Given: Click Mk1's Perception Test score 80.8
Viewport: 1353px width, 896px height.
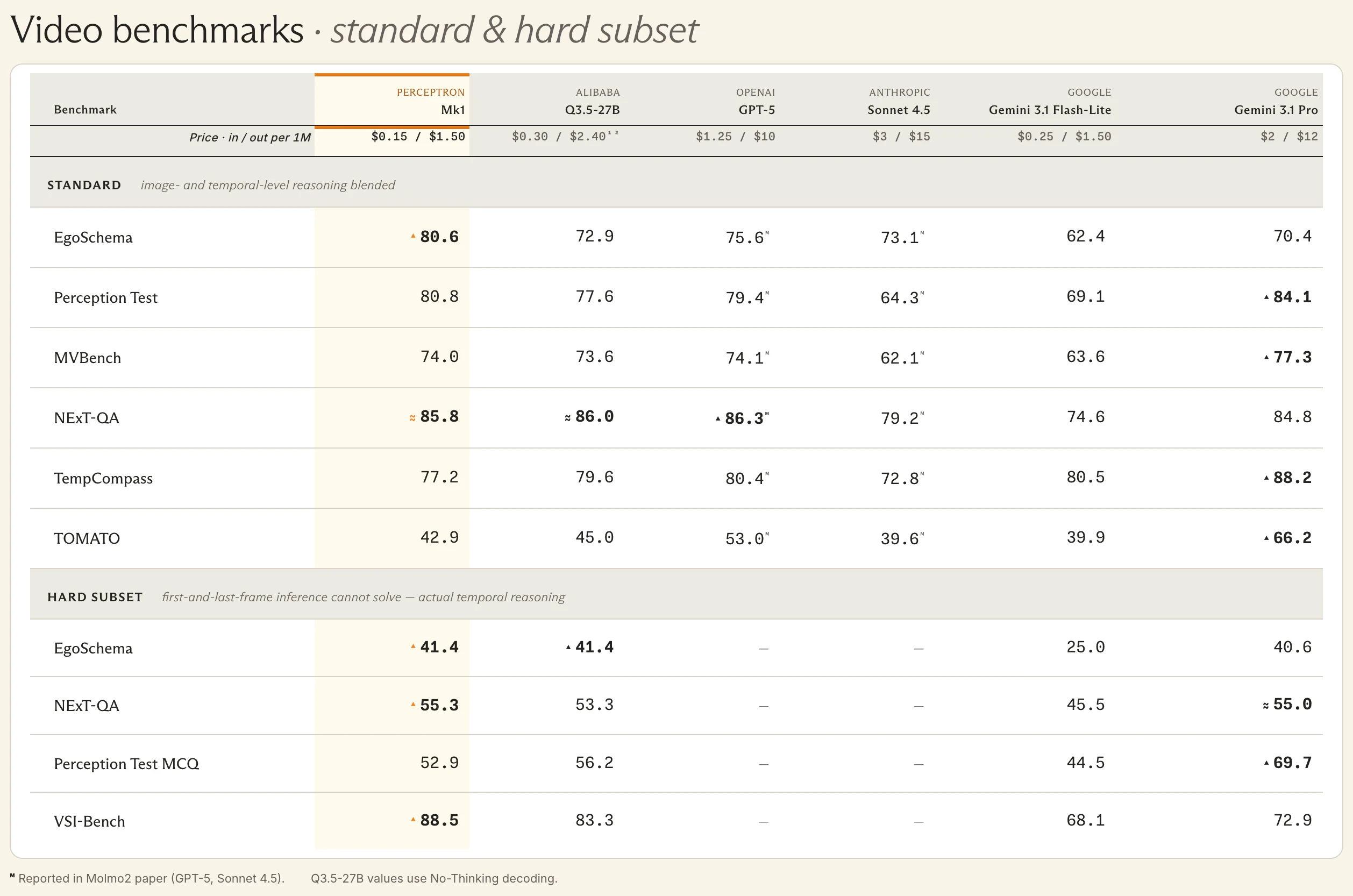Looking at the screenshot, I should [439, 296].
